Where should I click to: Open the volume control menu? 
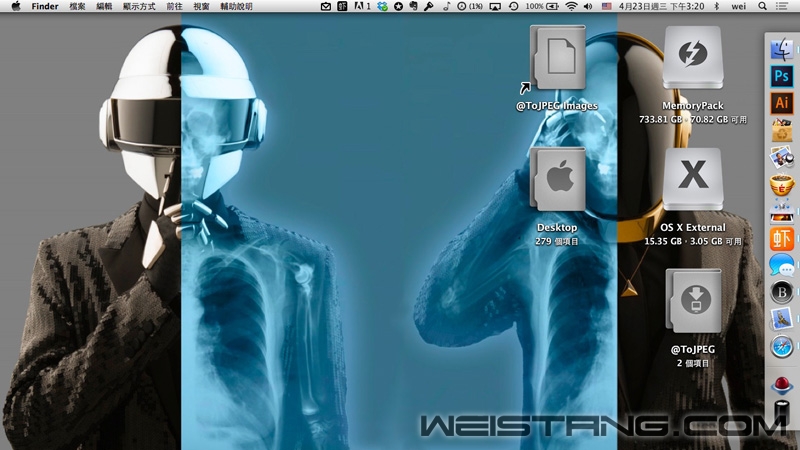point(588,6)
